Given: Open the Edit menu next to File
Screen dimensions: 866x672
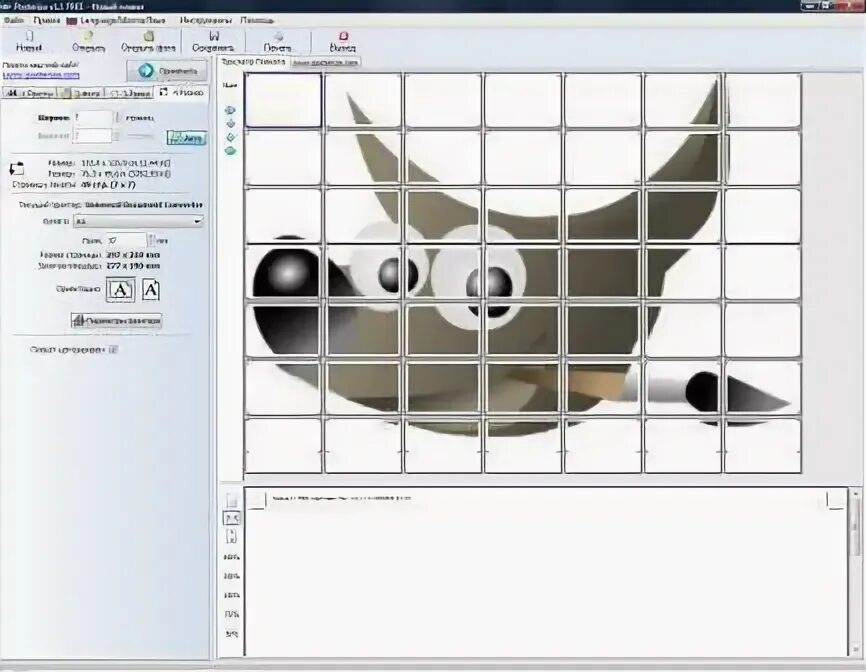Looking at the screenshot, I should [46, 20].
